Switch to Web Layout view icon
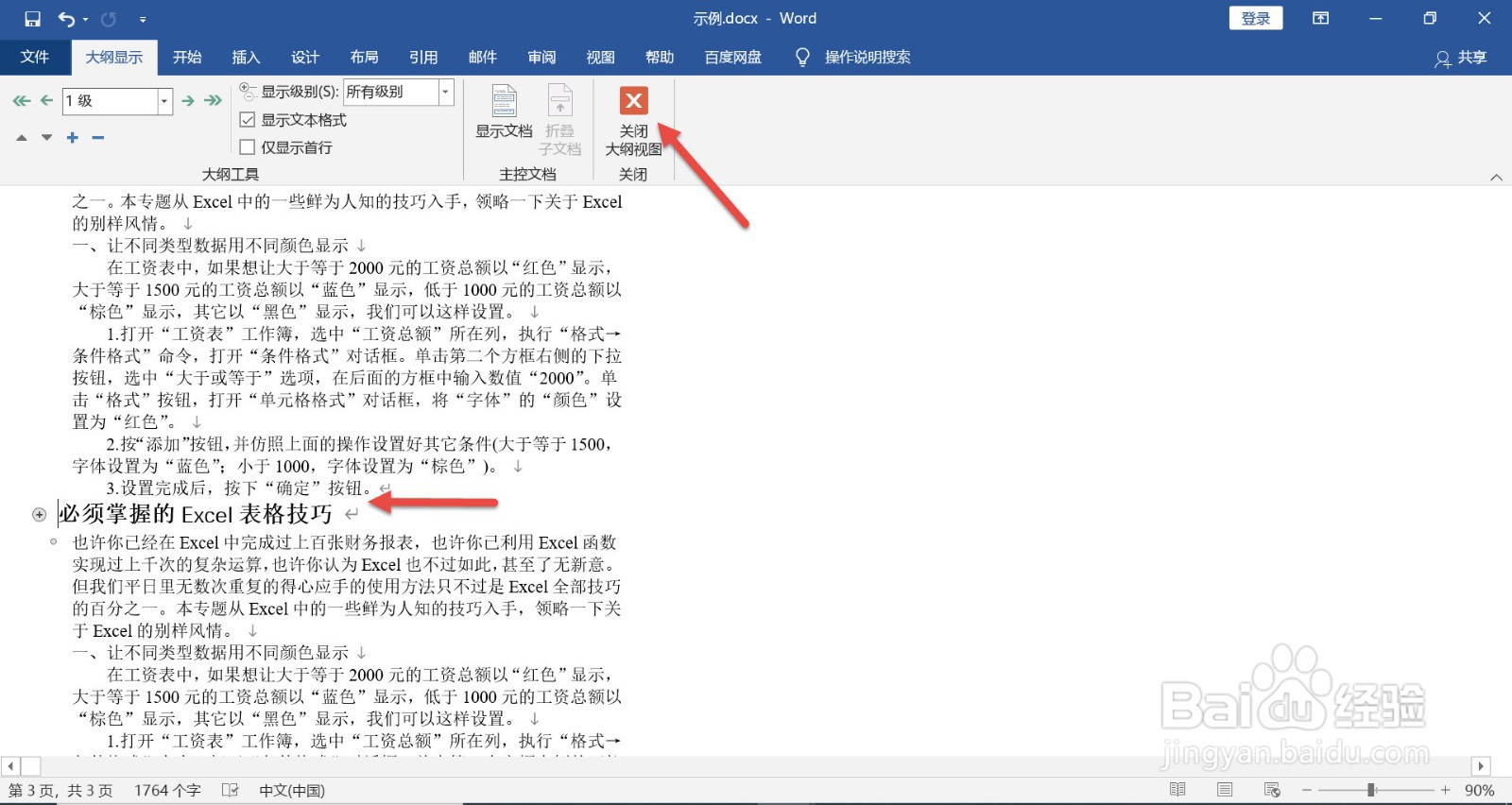 pyautogui.click(x=1272, y=790)
